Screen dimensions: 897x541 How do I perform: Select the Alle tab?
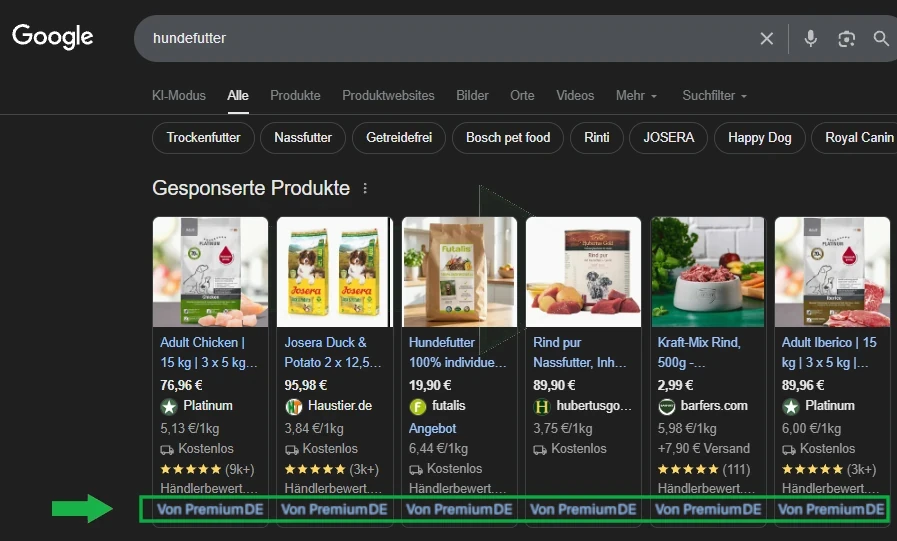point(237,96)
